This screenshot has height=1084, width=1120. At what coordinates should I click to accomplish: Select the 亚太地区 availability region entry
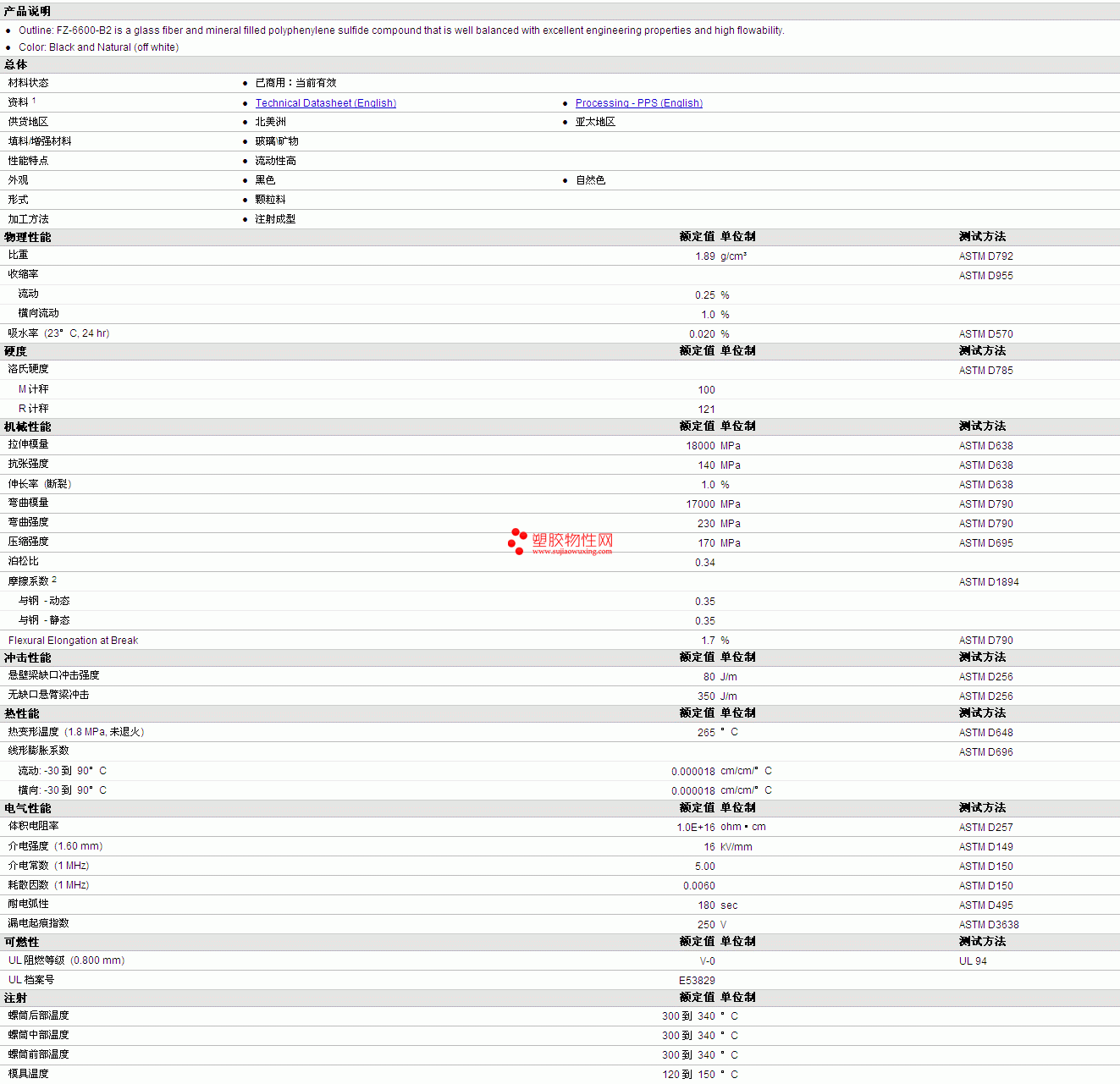pyautogui.click(x=595, y=122)
